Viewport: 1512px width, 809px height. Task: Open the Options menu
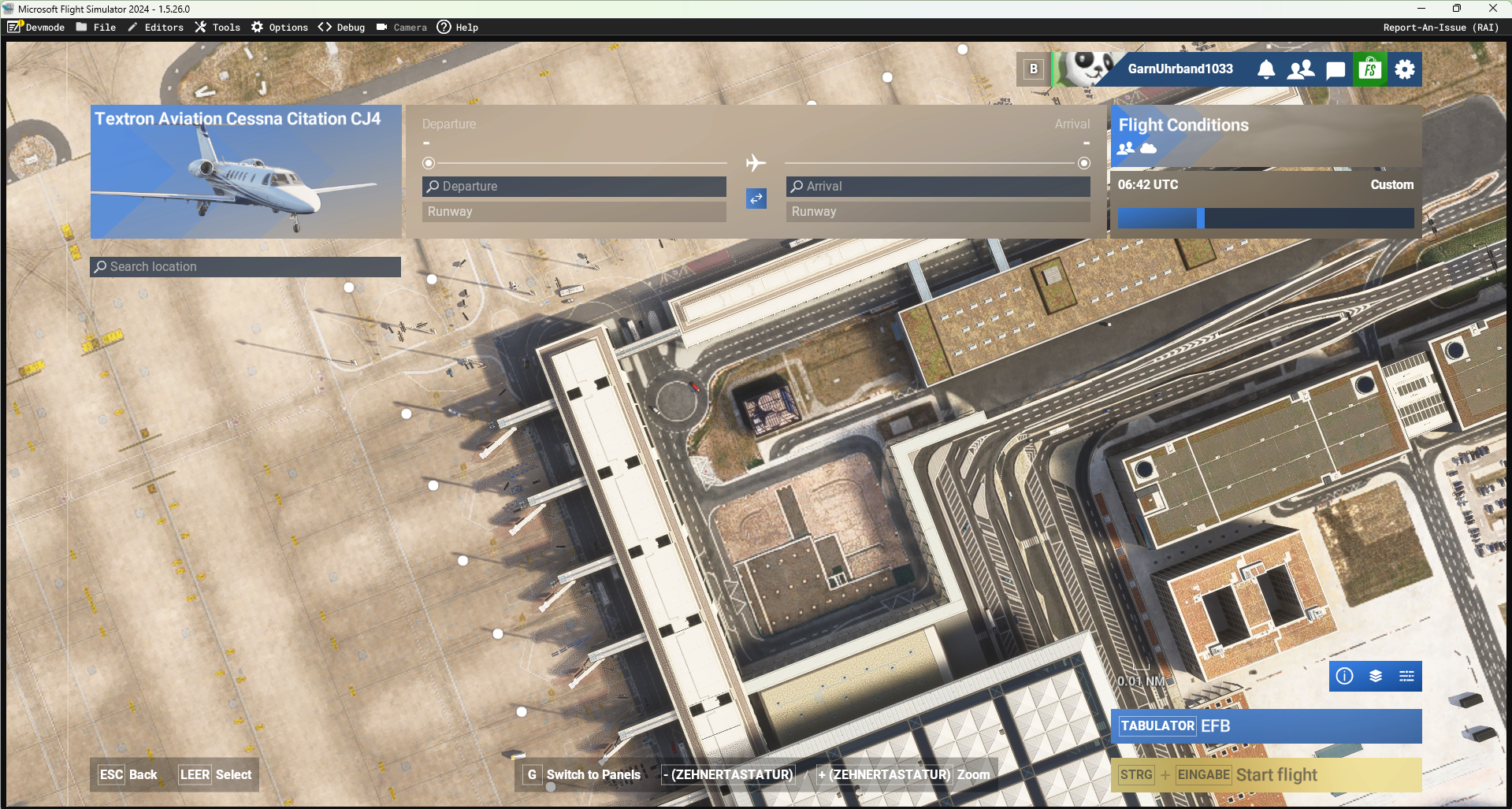[x=280, y=28]
